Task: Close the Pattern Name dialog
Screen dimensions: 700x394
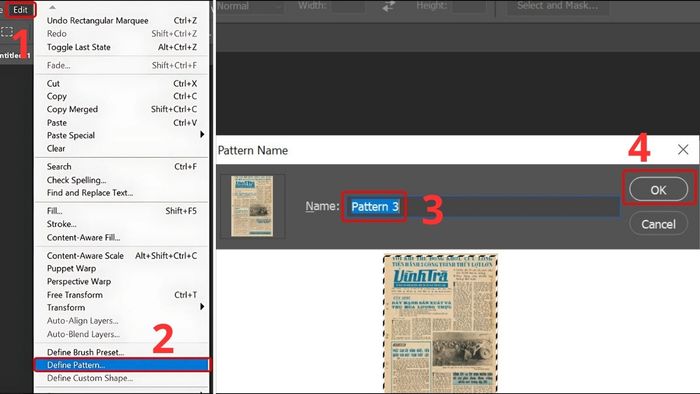Action: tap(683, 149)
